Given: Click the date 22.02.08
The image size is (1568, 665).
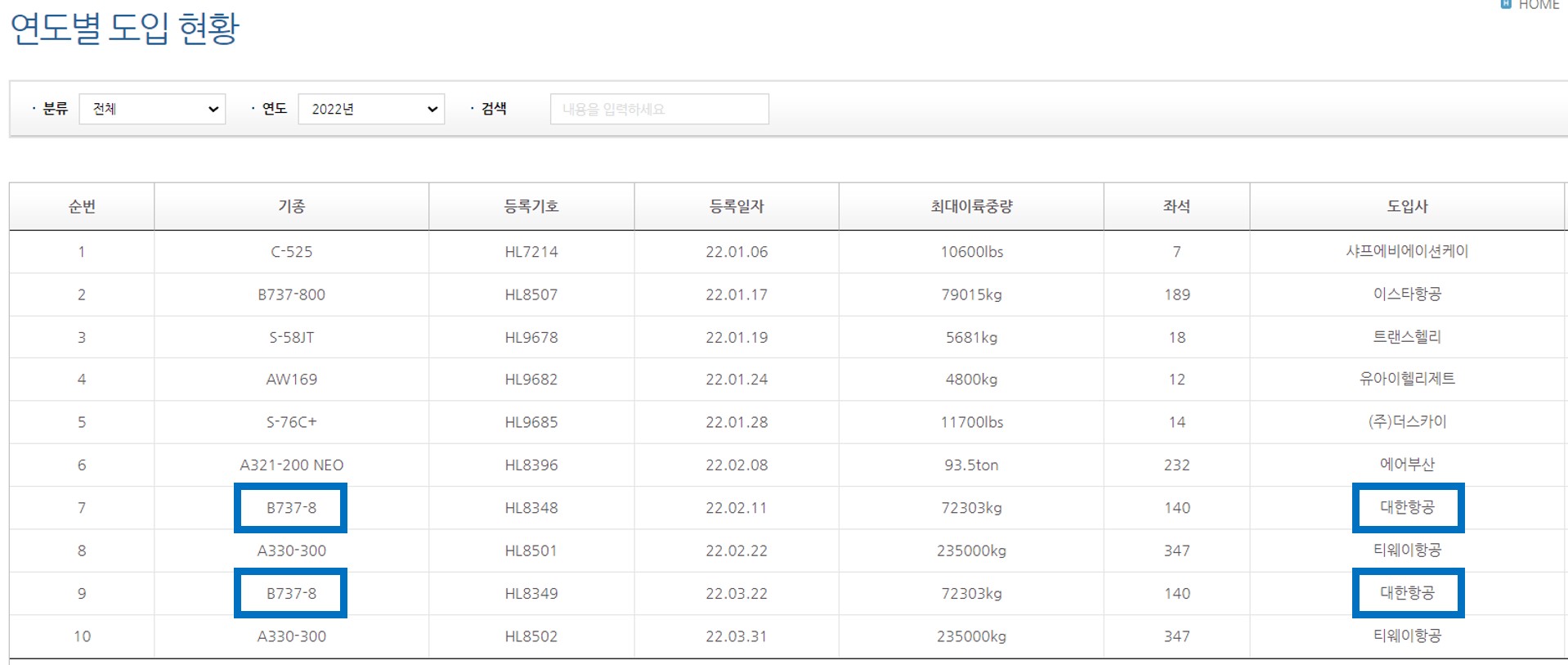Looking at the screenshot, I should (737, 465).
